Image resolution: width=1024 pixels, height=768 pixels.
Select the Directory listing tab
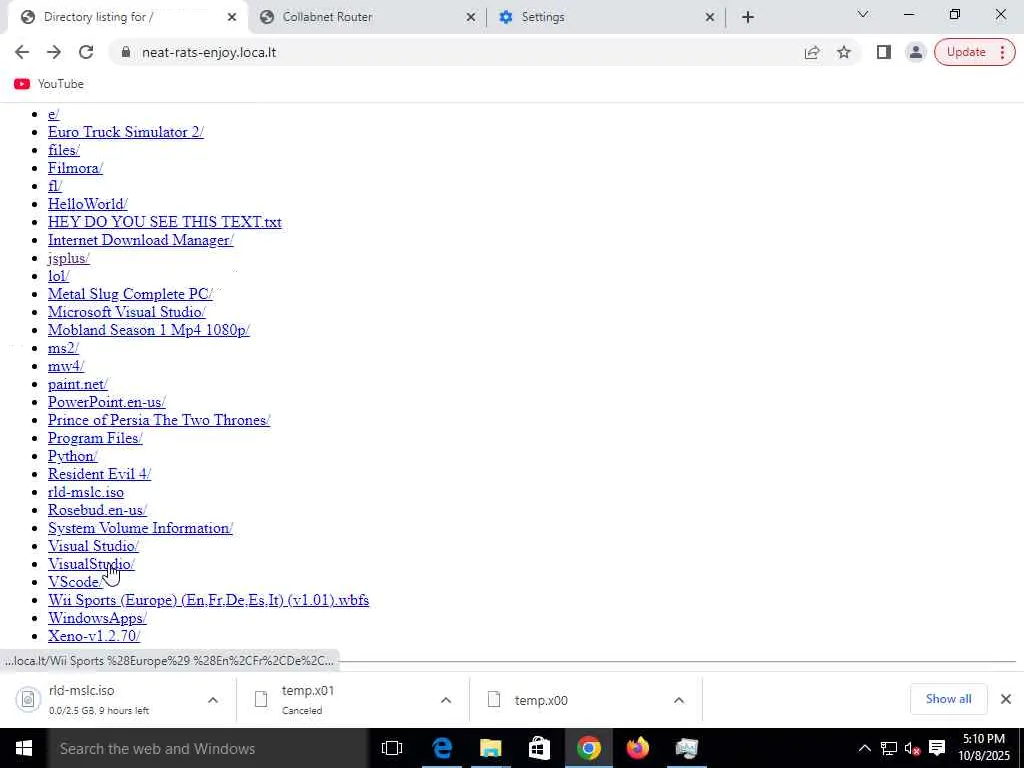[127, 17]
